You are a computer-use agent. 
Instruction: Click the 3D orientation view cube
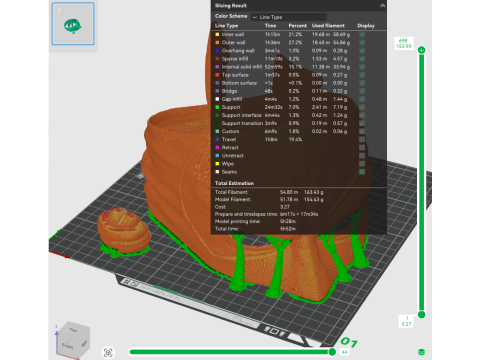(73, 340)
